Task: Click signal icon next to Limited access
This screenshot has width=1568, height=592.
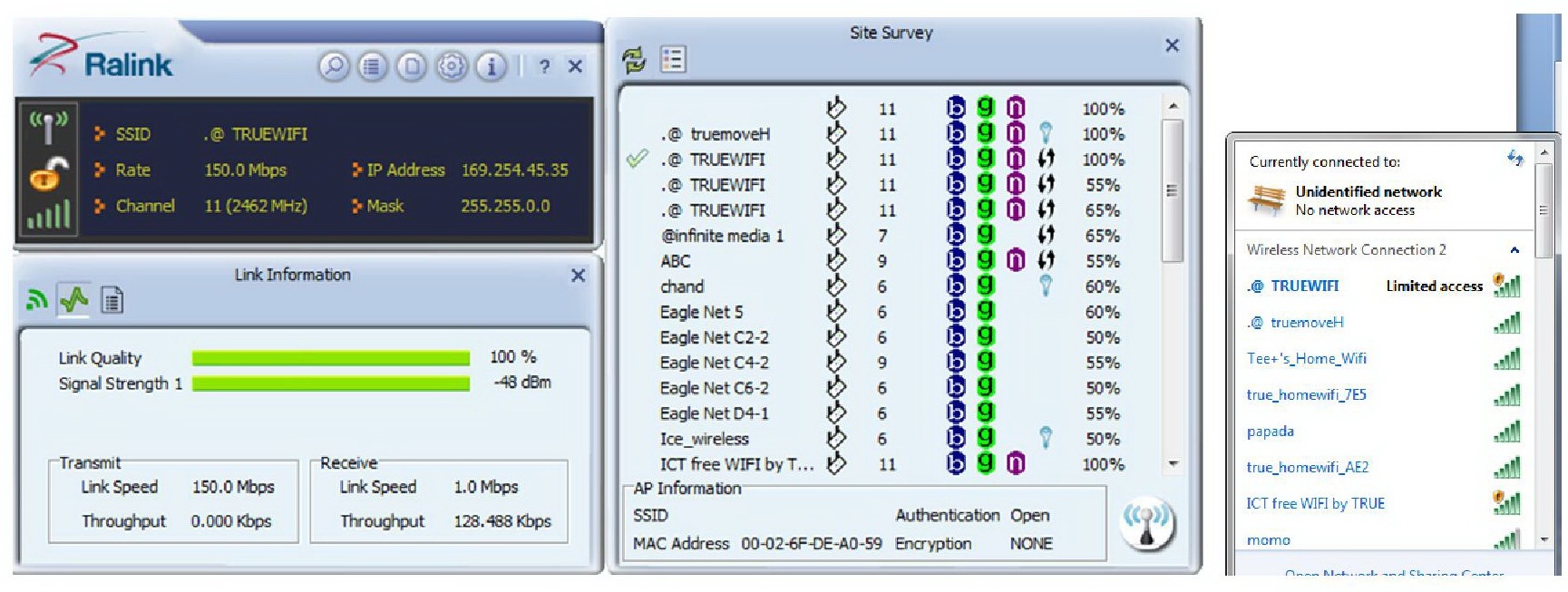Action: [x=1506, y=286]
